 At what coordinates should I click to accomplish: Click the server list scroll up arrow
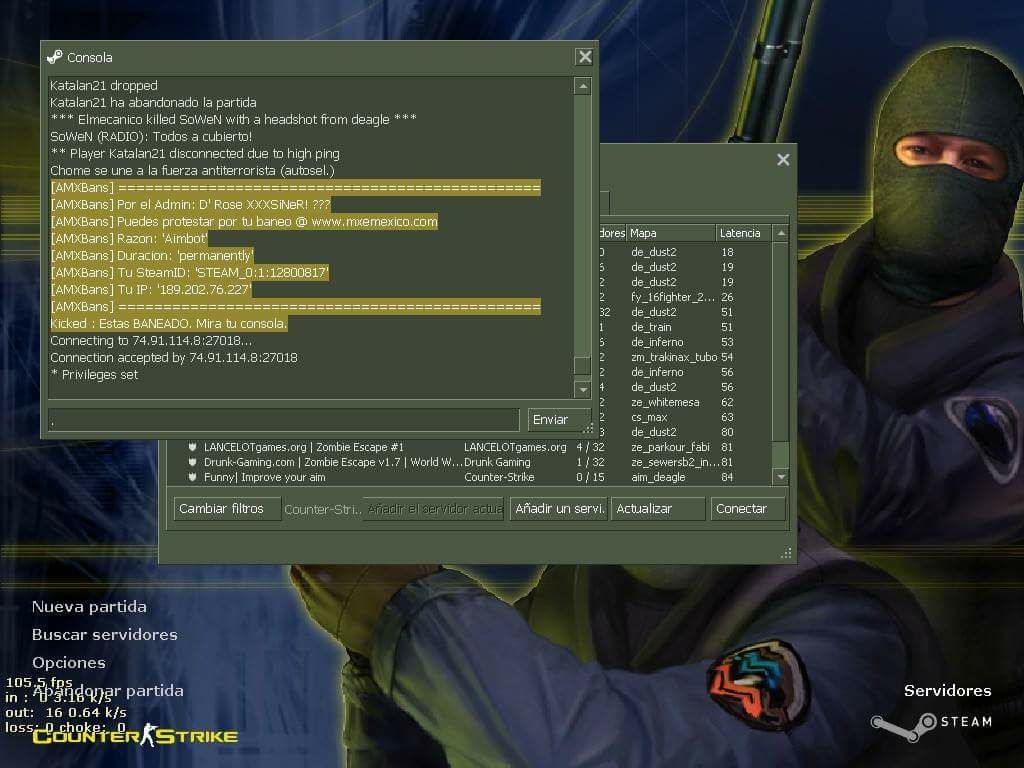pyautogui.click(x=781, y=233)
